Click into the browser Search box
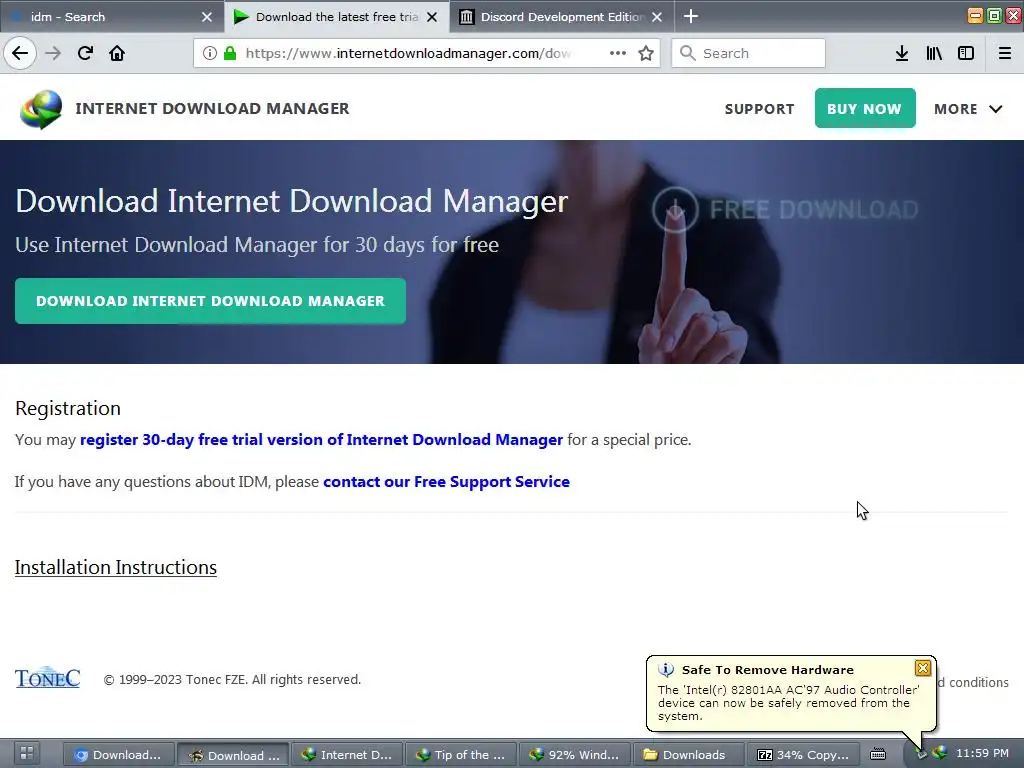The height and width of the screenshot is (768, 1024). pos(748,53)
